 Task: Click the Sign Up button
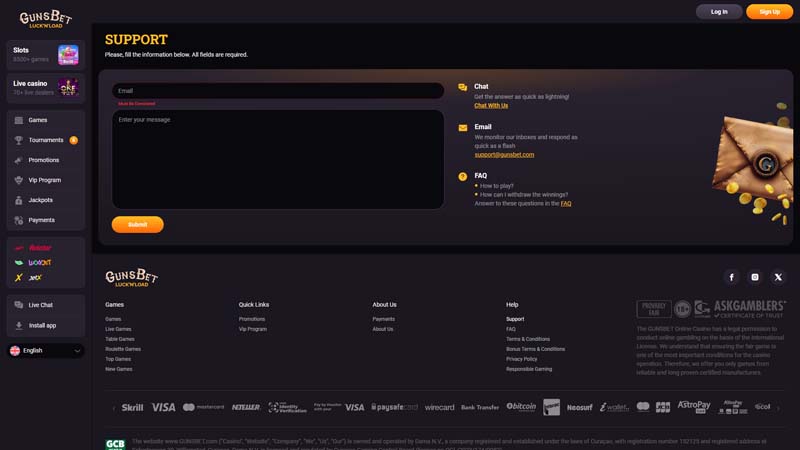coord(769,12)
